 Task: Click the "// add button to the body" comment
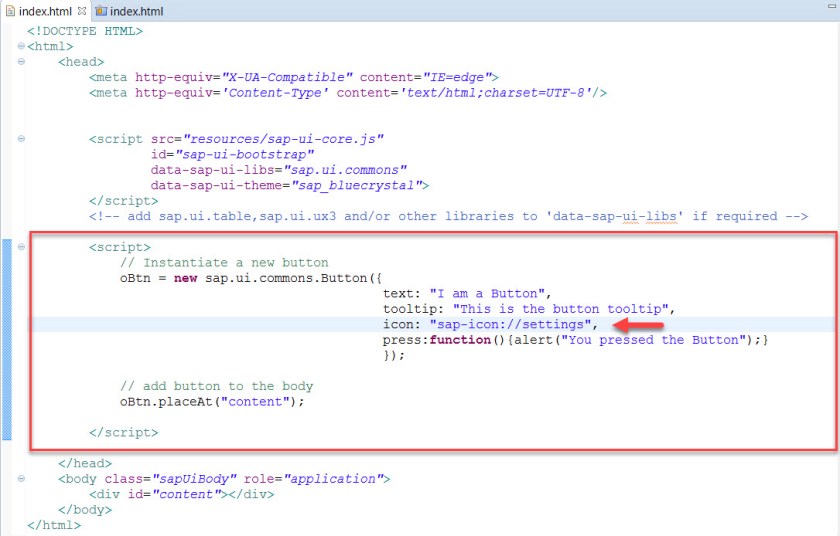click(x=216, y=386)
